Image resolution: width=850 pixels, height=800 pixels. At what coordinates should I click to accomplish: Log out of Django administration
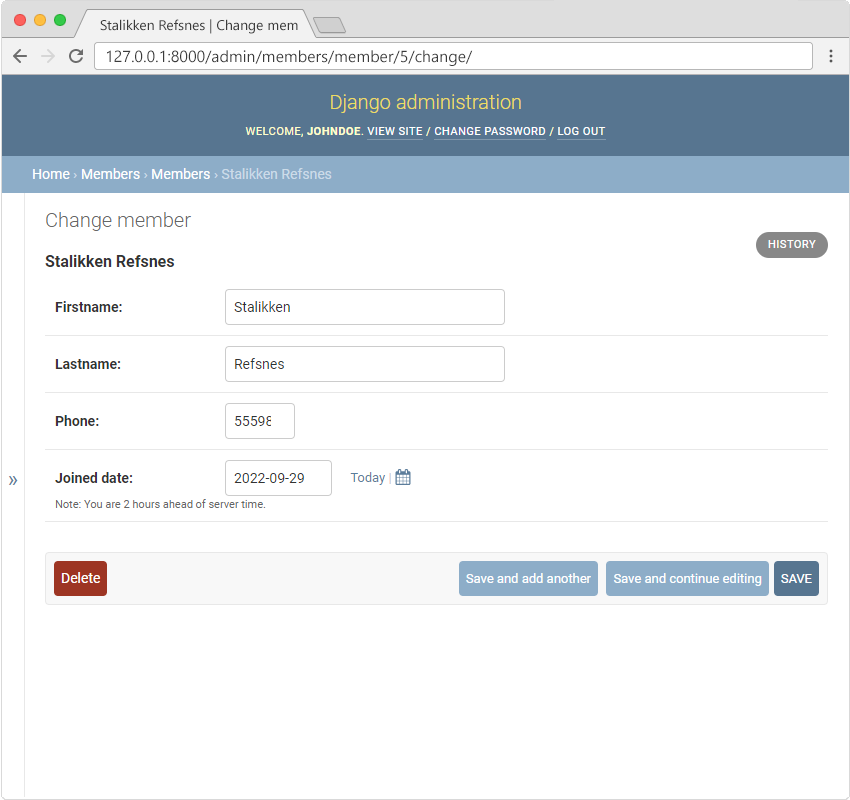[581, 131]
